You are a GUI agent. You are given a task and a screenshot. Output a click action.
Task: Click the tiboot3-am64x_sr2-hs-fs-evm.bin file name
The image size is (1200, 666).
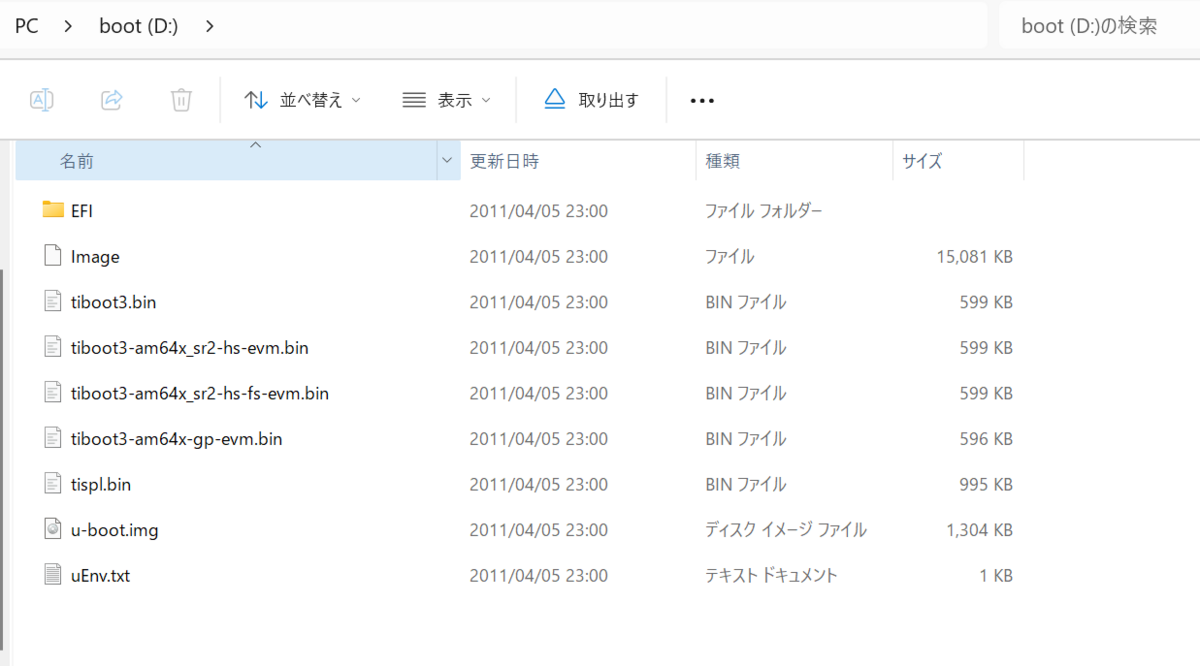tap(200, 394)
